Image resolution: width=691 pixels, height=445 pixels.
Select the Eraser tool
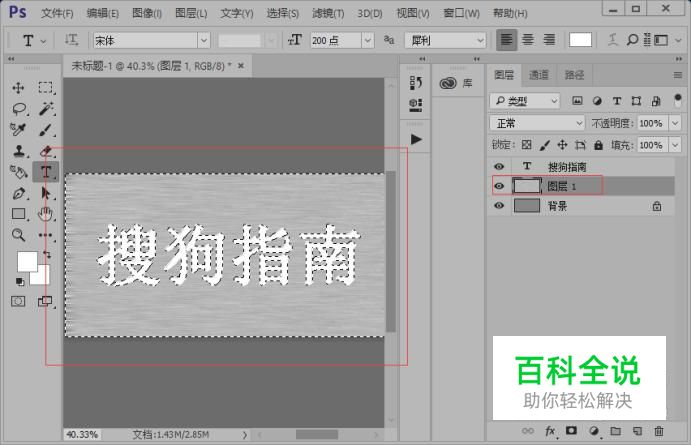pos(46,151)
